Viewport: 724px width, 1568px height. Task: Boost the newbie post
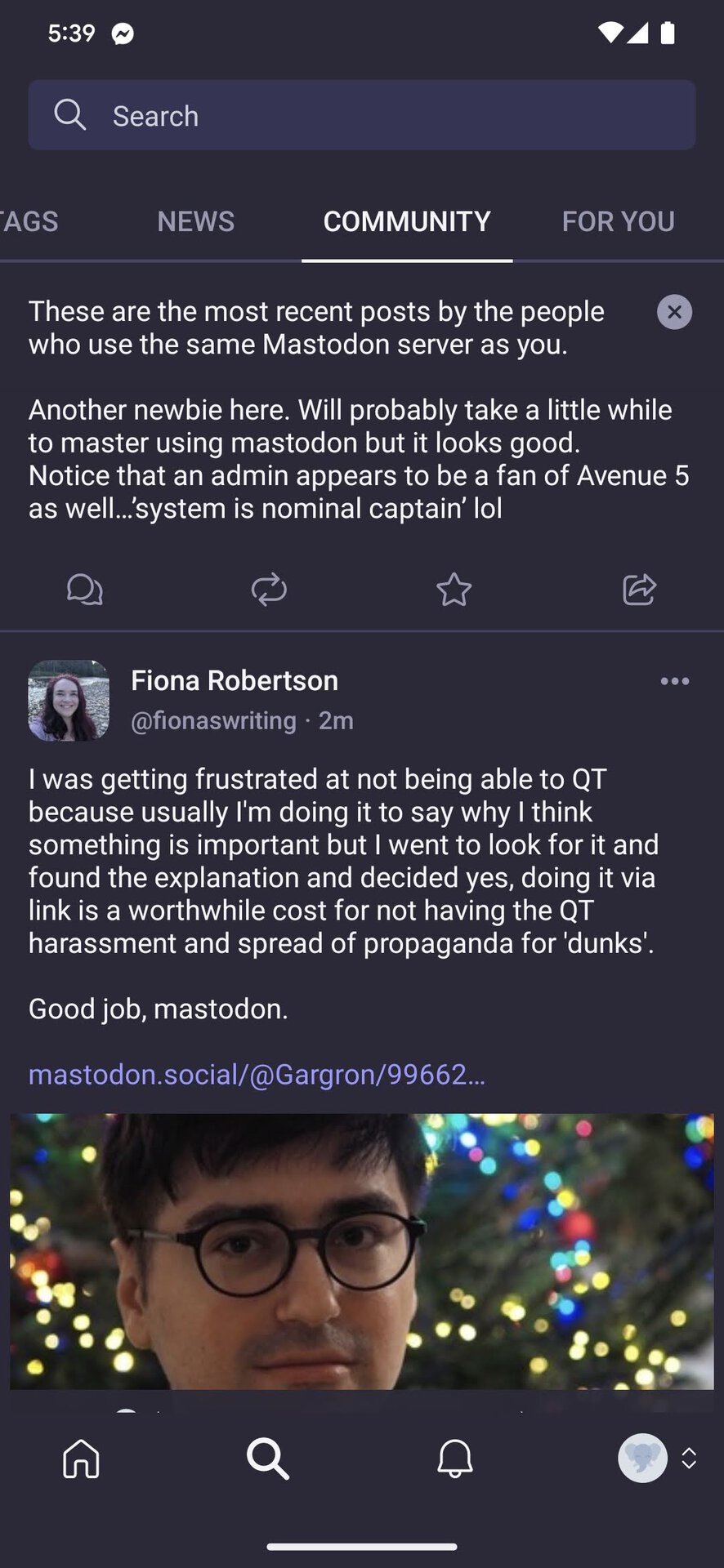[269, 589]
